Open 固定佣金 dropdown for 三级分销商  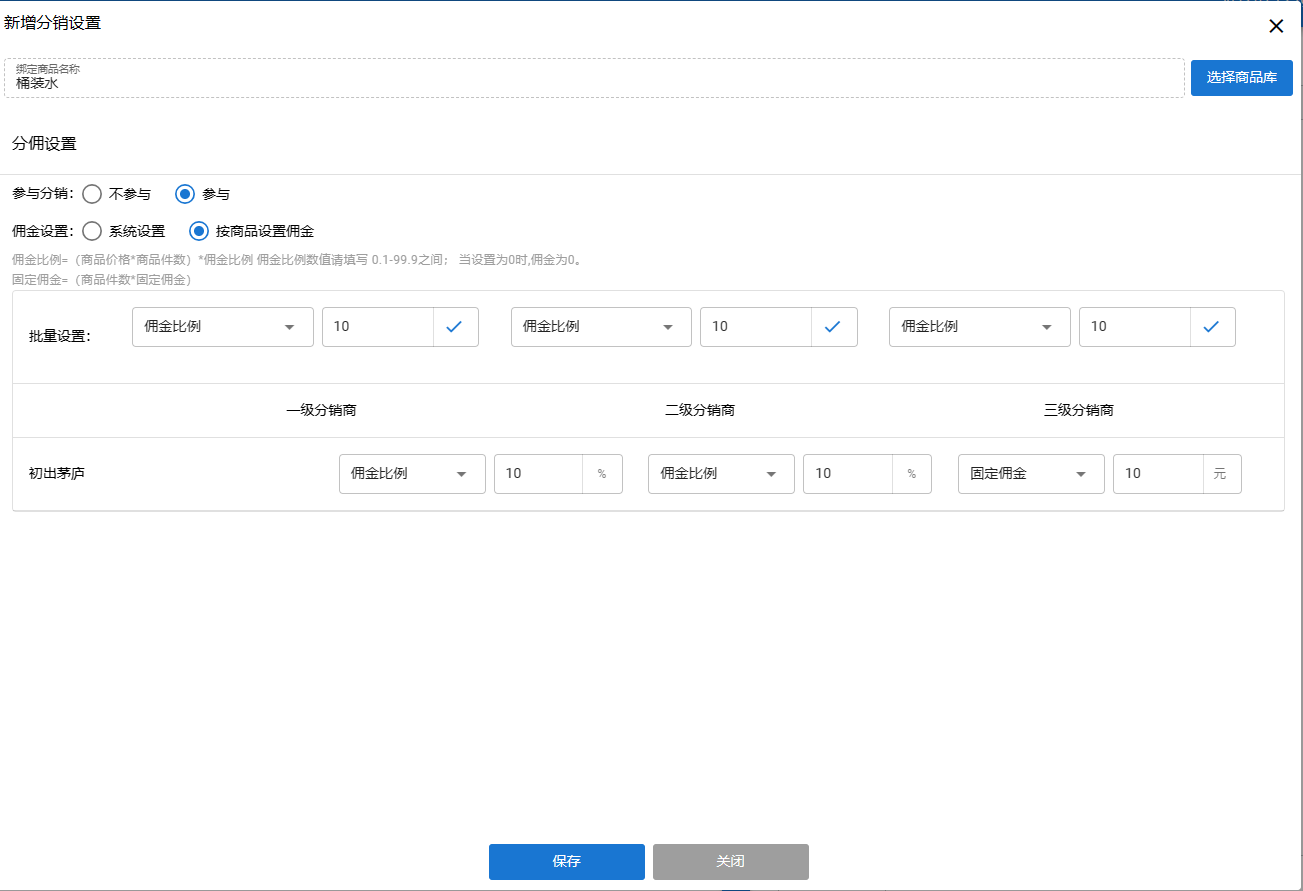[1031, 474]
